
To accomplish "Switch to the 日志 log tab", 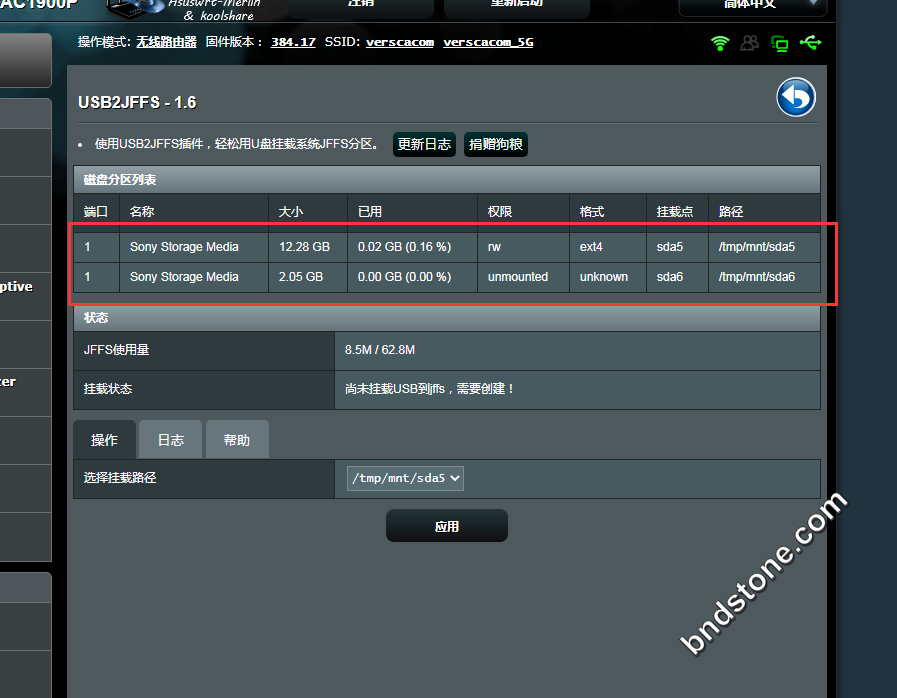I will coord(170,440).
